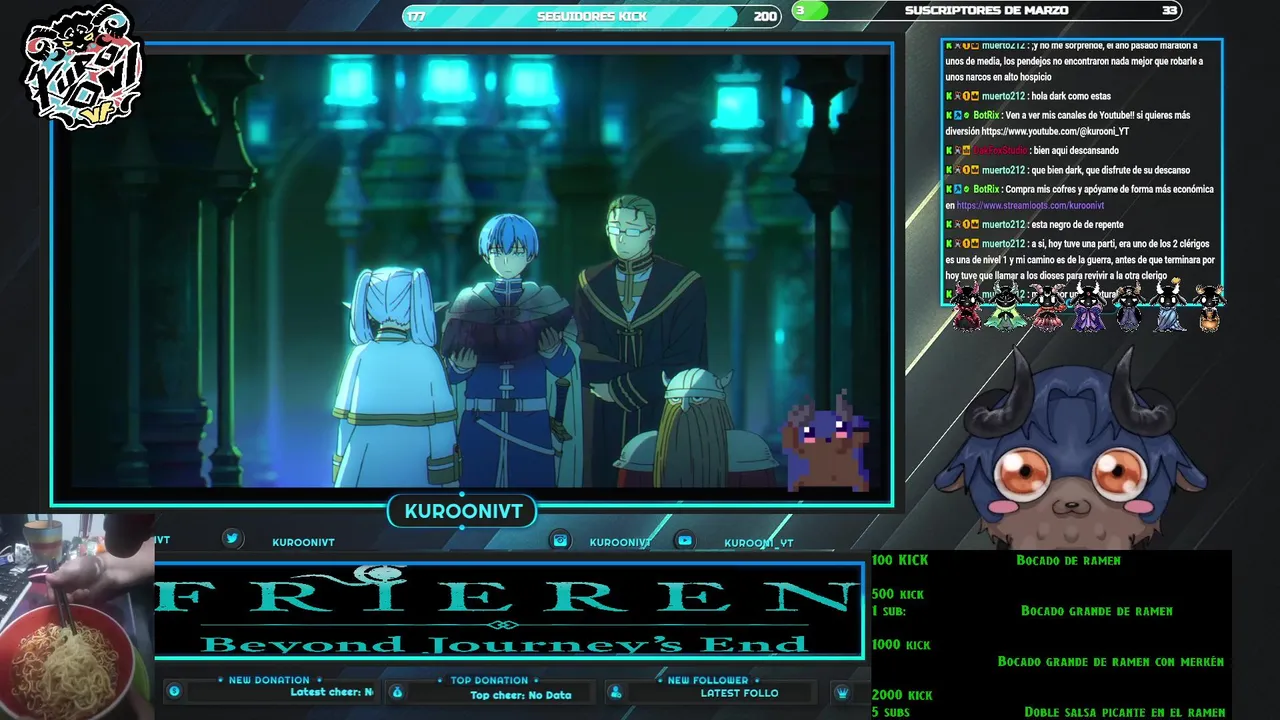
Task: Click the Frieren anime video frame
Action: 472,272
